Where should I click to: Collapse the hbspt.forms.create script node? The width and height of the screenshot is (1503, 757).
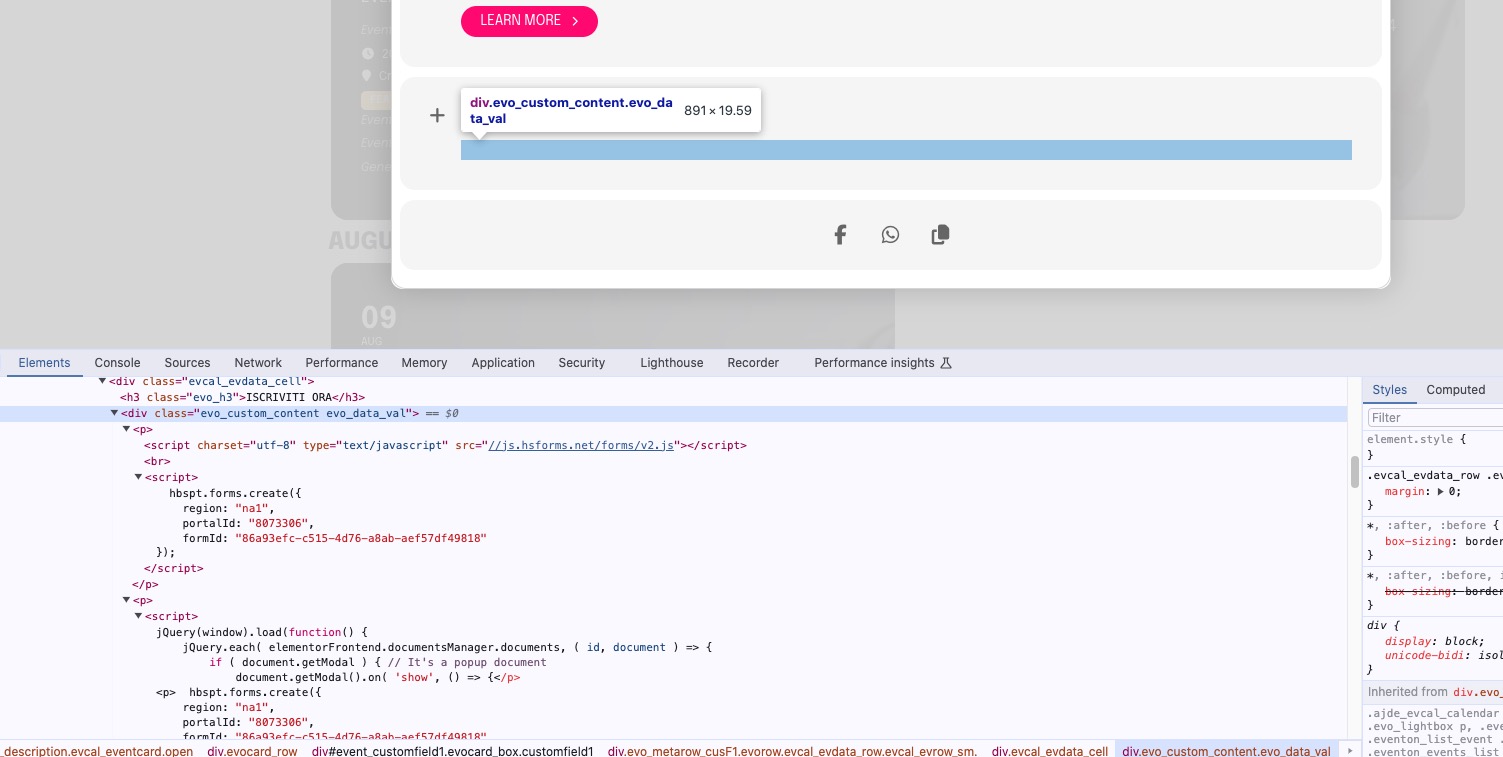click(x=139, y=477)
